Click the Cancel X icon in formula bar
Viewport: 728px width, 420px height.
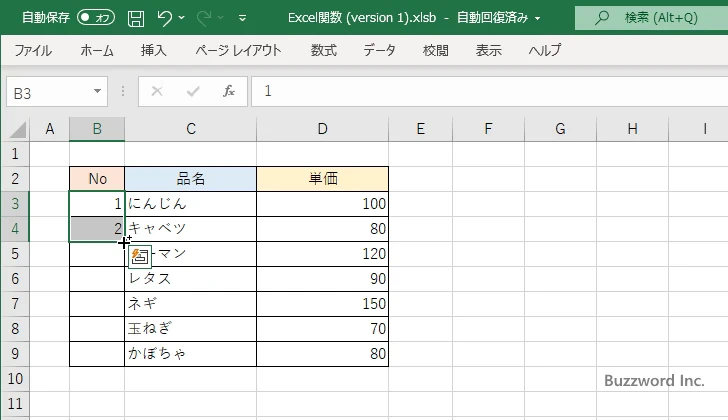coord(157,91)
